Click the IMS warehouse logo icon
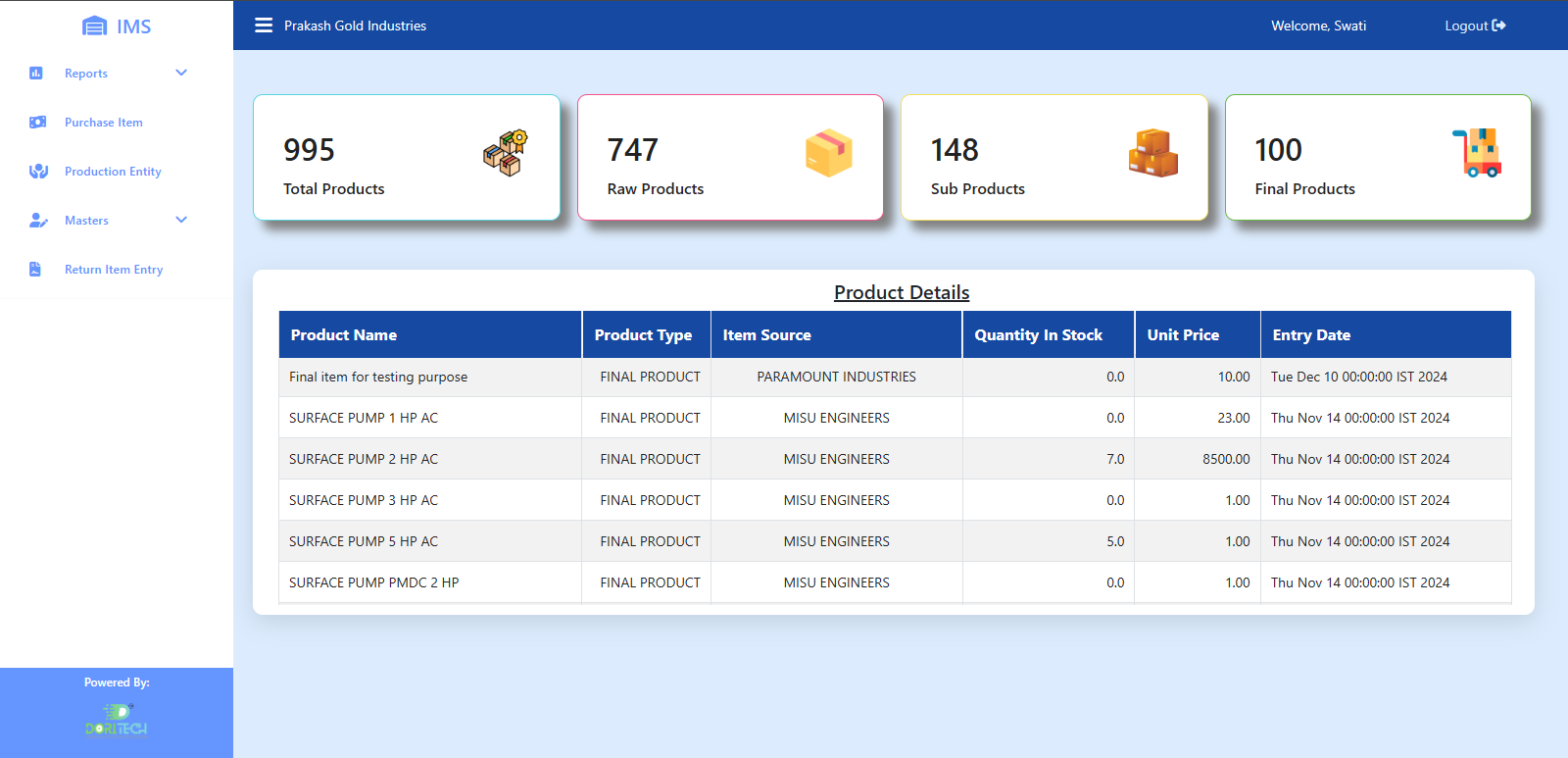Viewport: 1568px width, 758px height. point(94,26)
